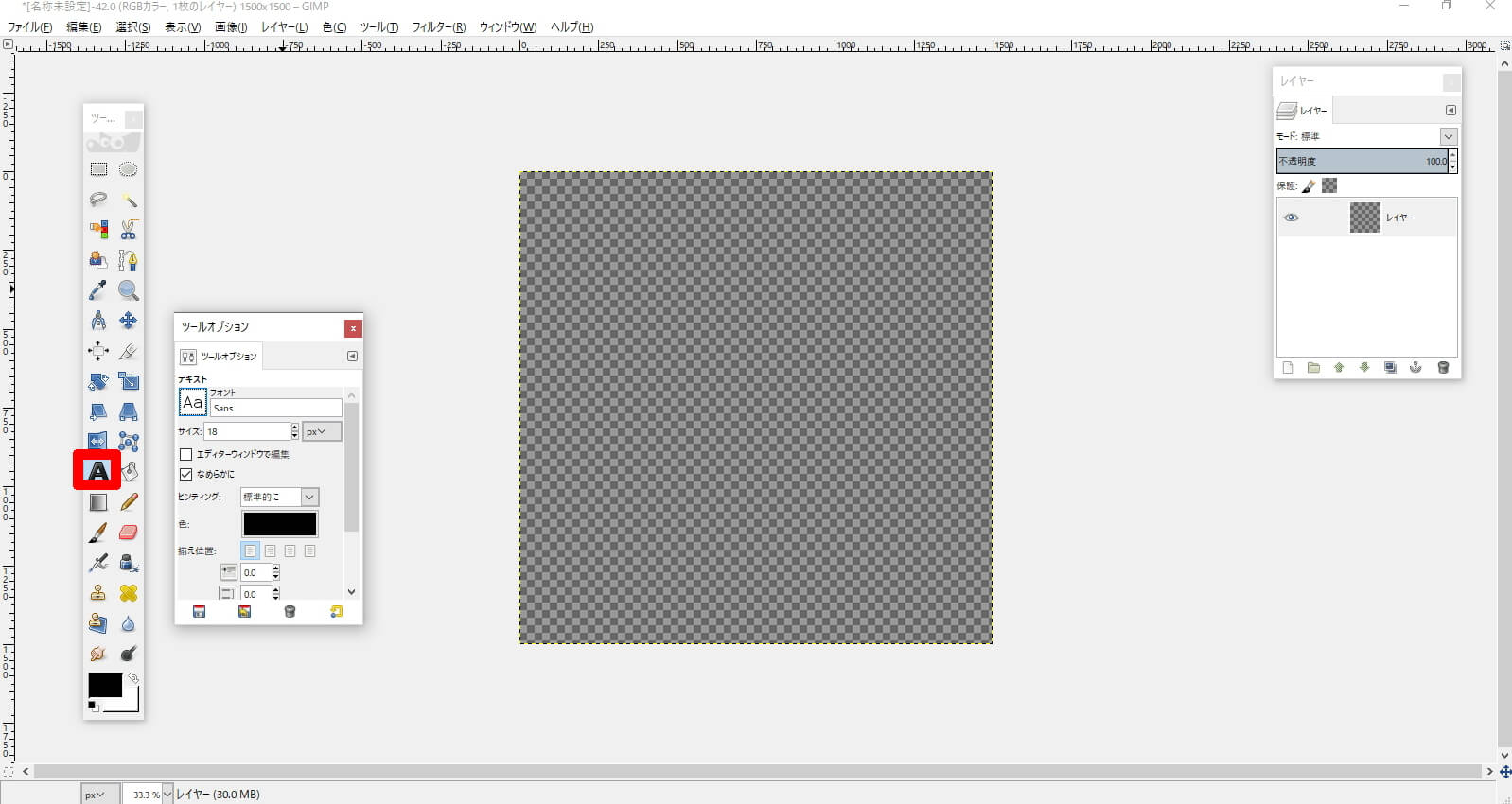Open the ファイル(F) menu
Image resolution: width=1512 pixels, height=804 pixels.
pyautogui.click(x=29, y=27)
